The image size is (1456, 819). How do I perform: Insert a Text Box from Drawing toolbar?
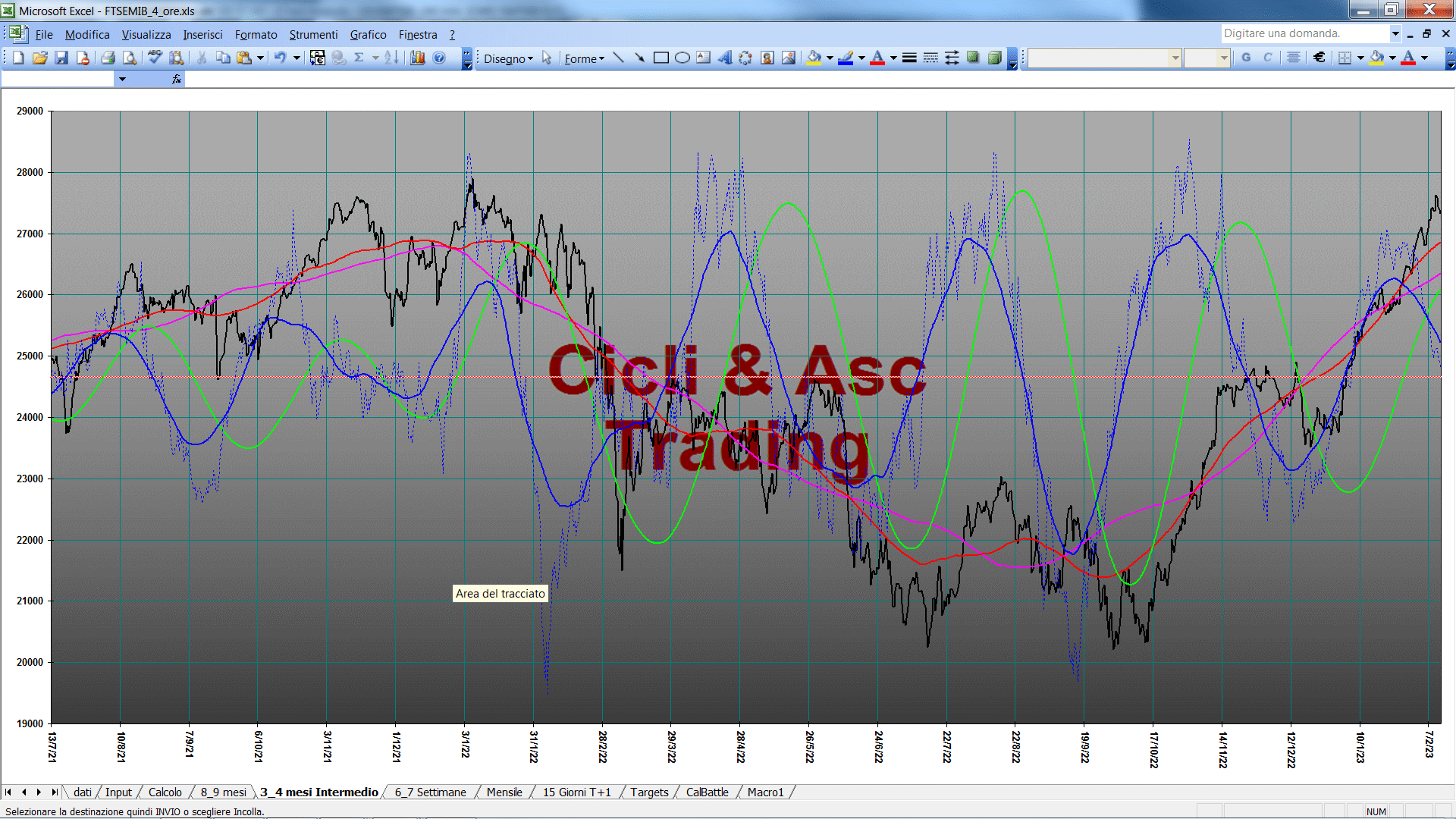click(704, 58)
